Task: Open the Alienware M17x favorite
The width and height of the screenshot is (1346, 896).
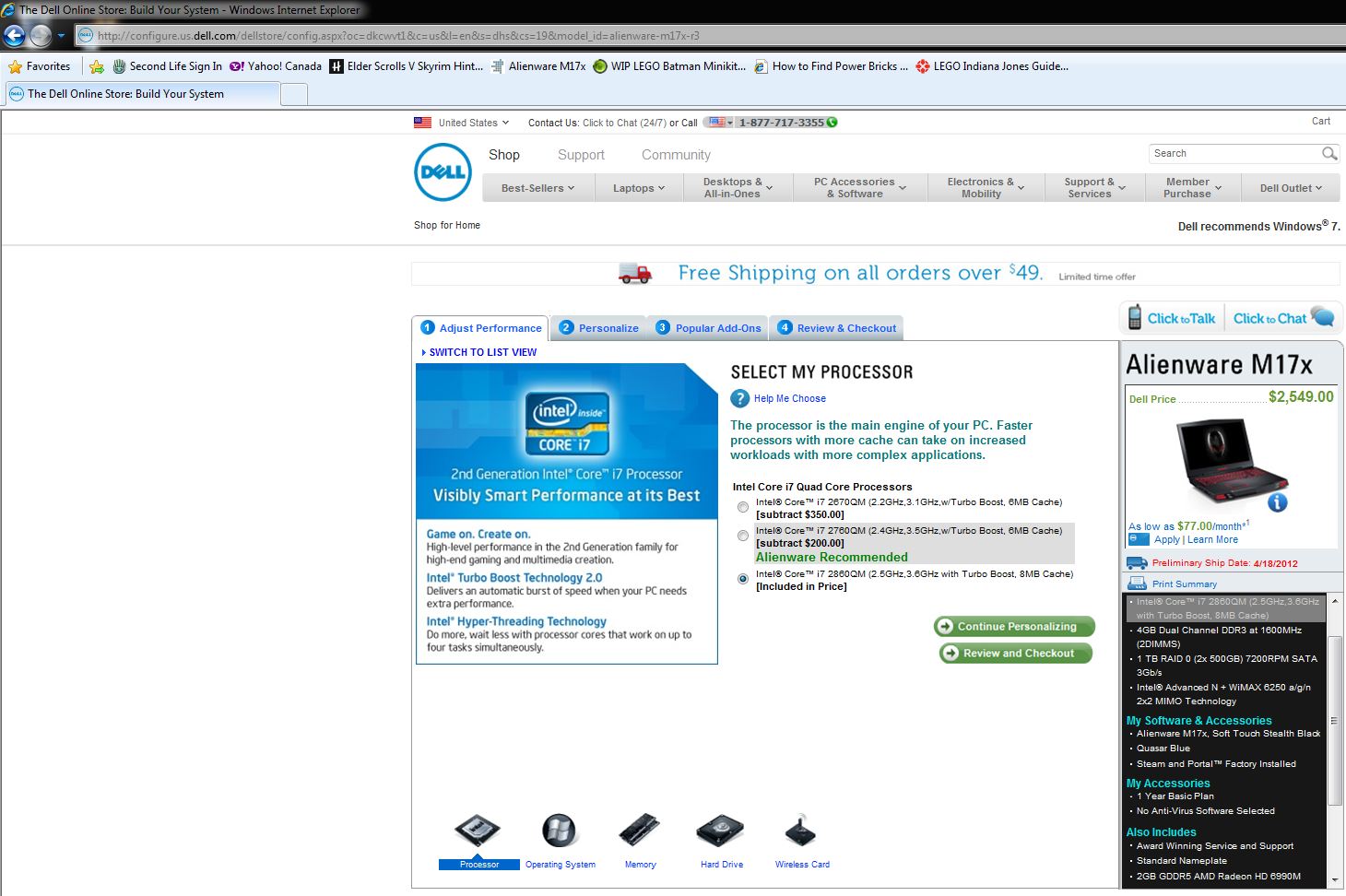Action: coord(538,66)
